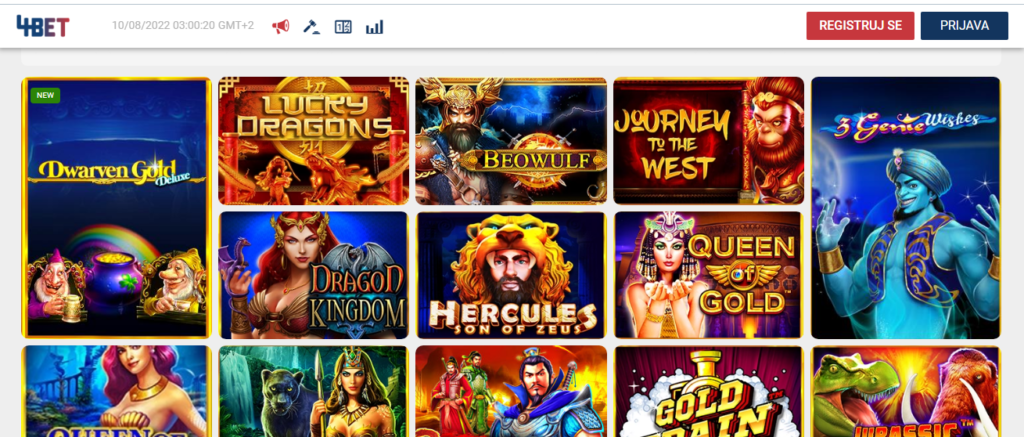Open the Queen of Gold game
This screenshot has height=437, width=1024.
click(x=709, y=275)
